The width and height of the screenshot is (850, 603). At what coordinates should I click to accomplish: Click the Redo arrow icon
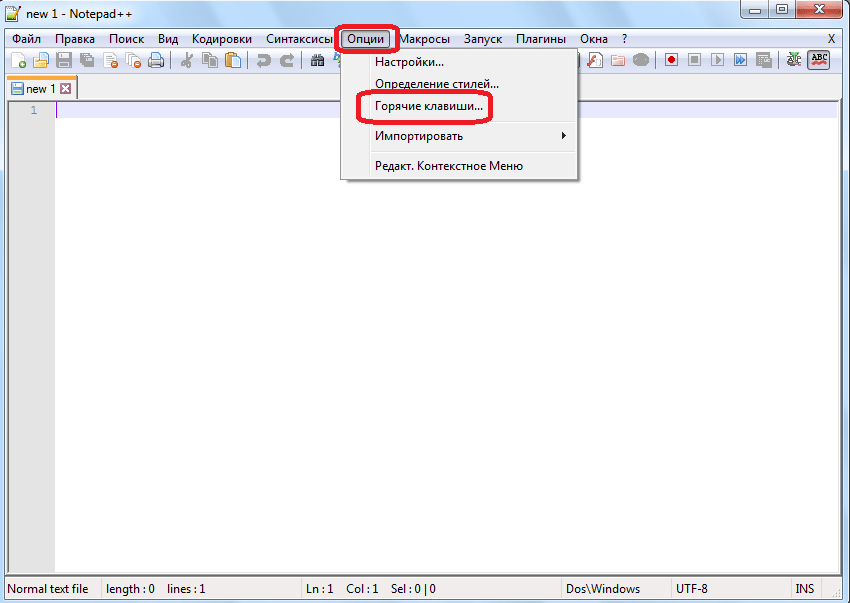point(287,60)
